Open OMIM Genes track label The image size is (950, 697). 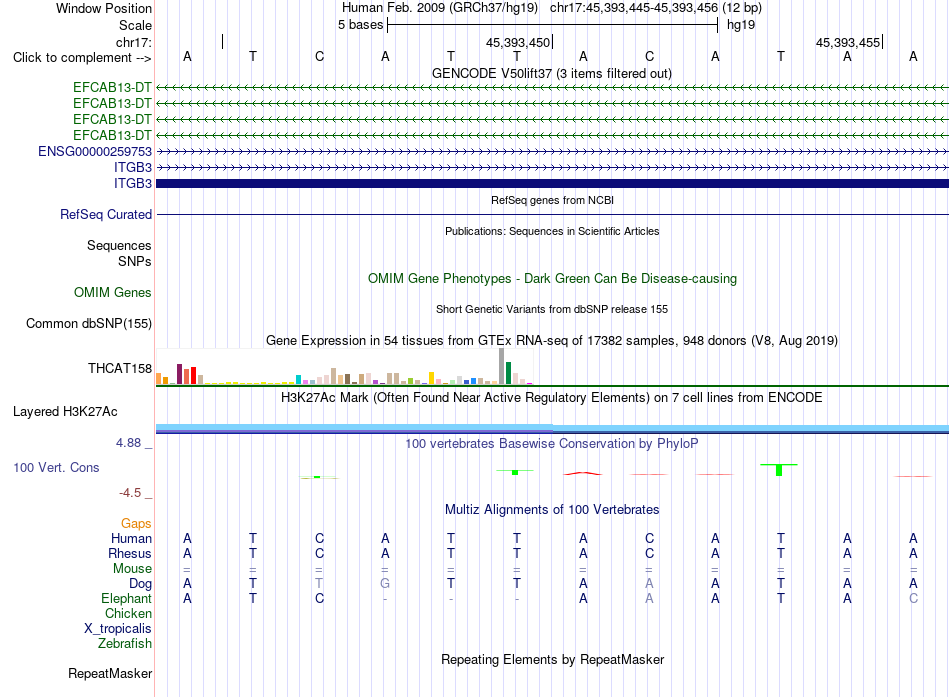pyautogui.click(x=112, y=293)
